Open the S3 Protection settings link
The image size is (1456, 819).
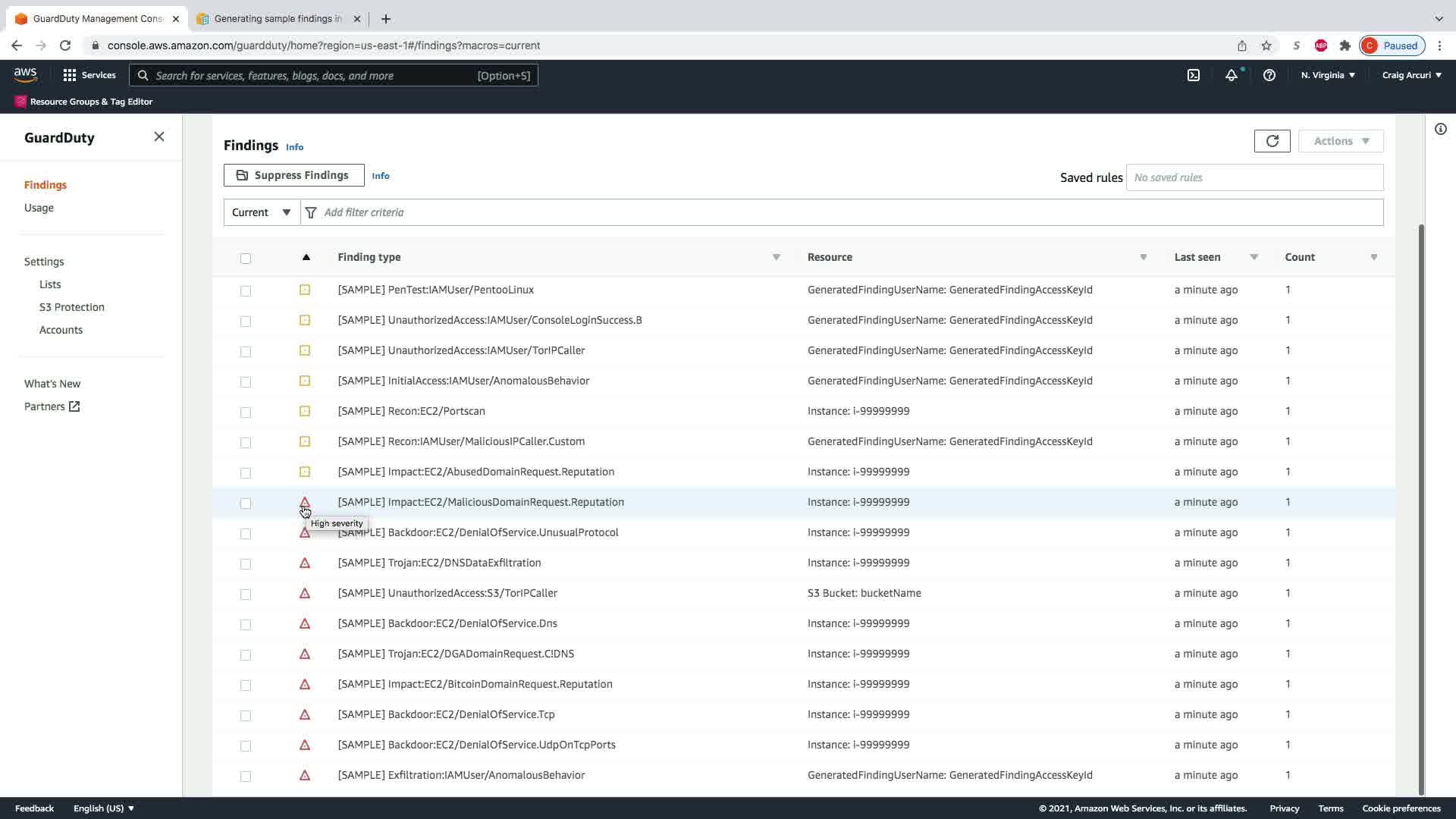[71, 307]
